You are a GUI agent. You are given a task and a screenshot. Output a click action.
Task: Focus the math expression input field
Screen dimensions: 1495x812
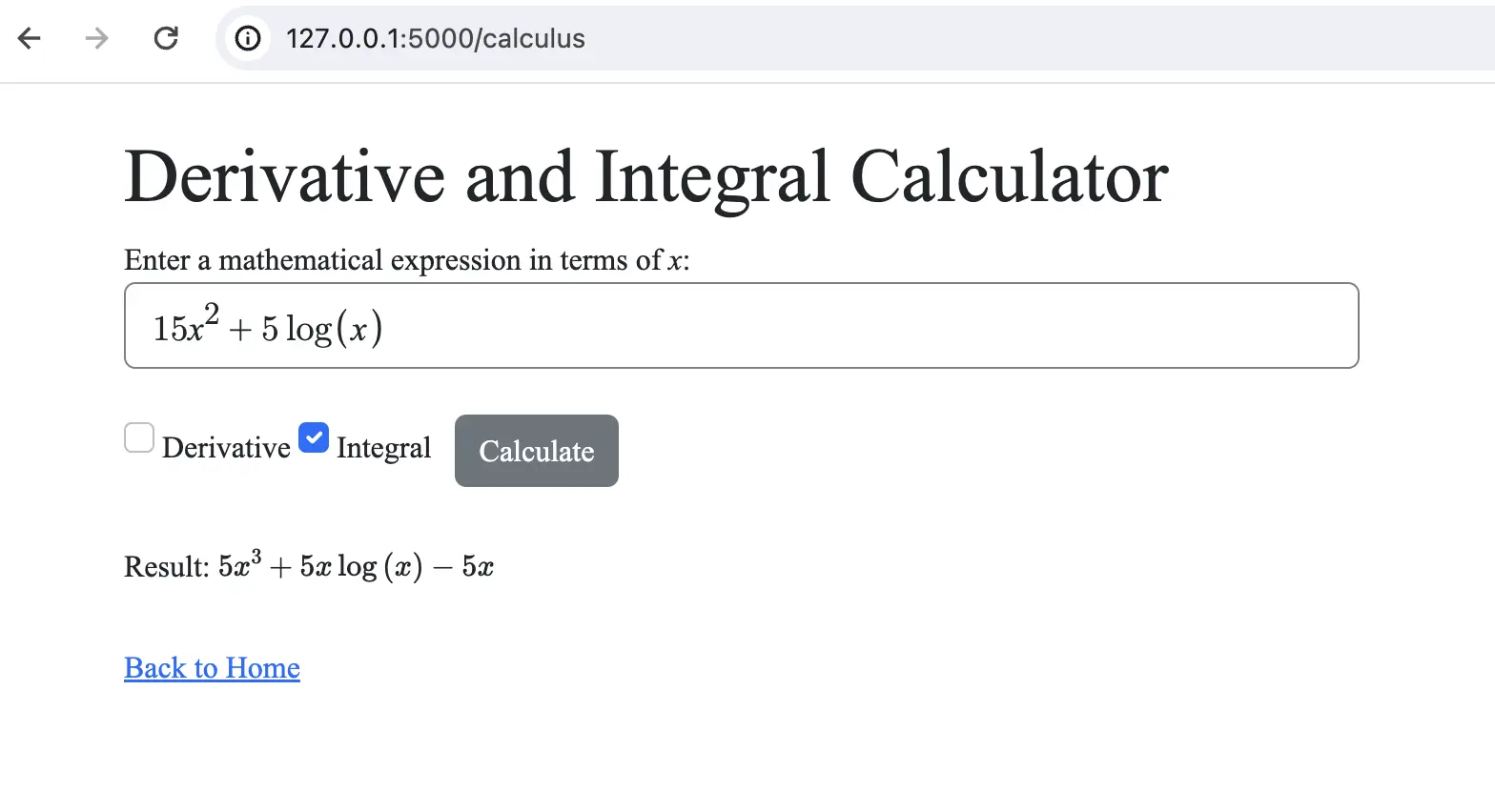[x=742, y=326]
